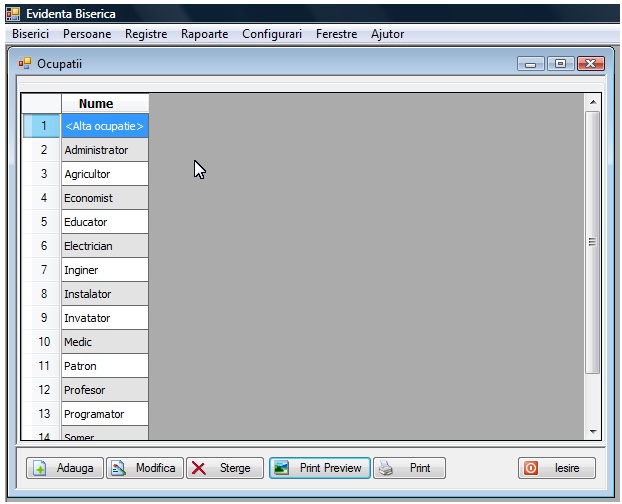Click the Print button with printer icon
Image resolution: width=622 pixels, height=504 pixels.
409,468
